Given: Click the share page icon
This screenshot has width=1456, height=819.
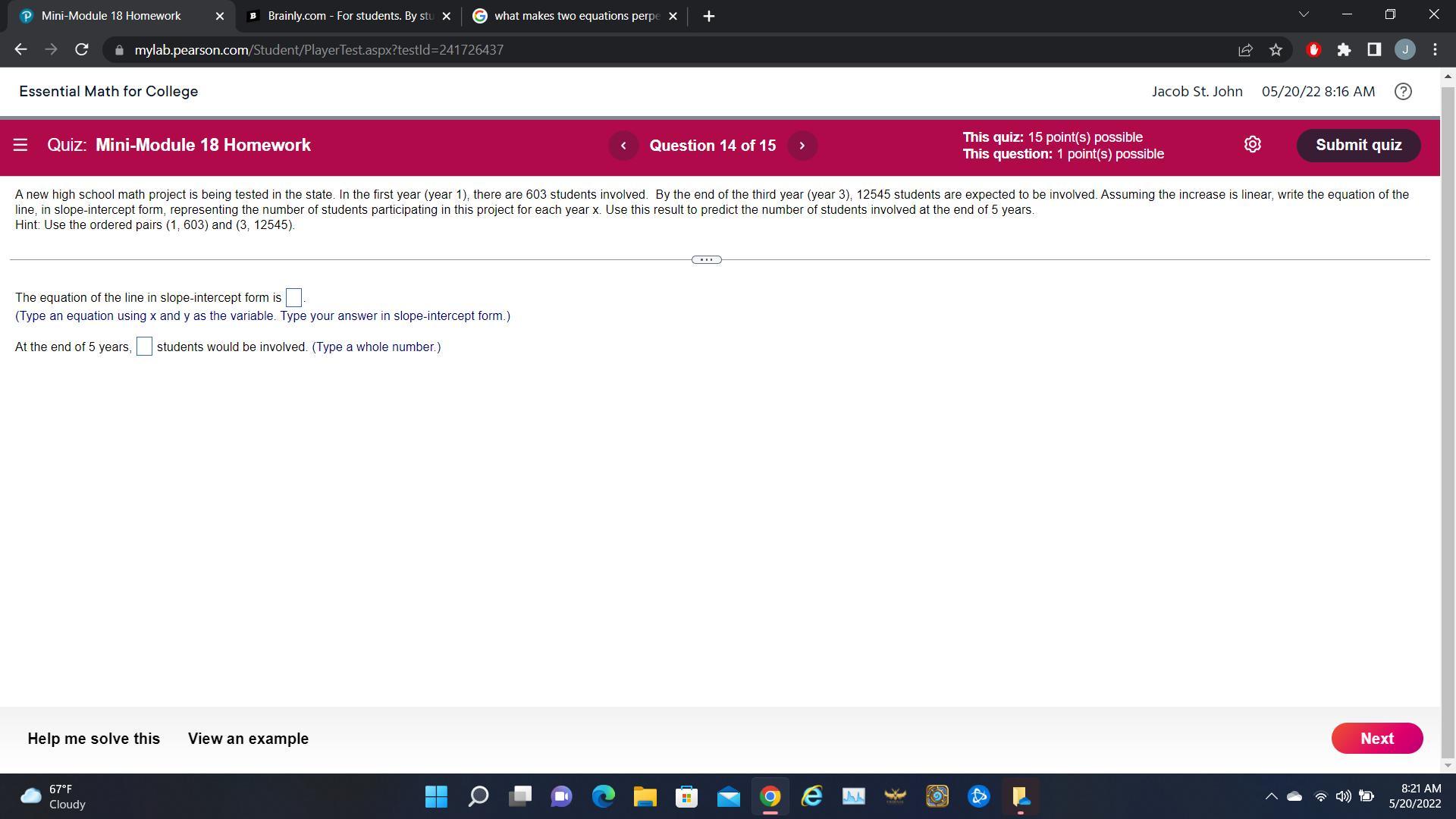Looking at the screenshot, I should pos(1245,50).
